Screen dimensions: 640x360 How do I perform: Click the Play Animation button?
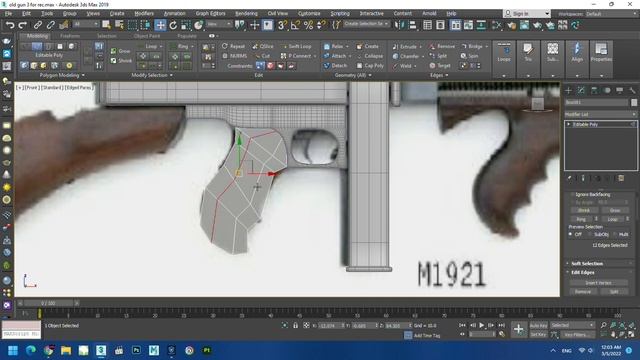click(x=482, y=325)
